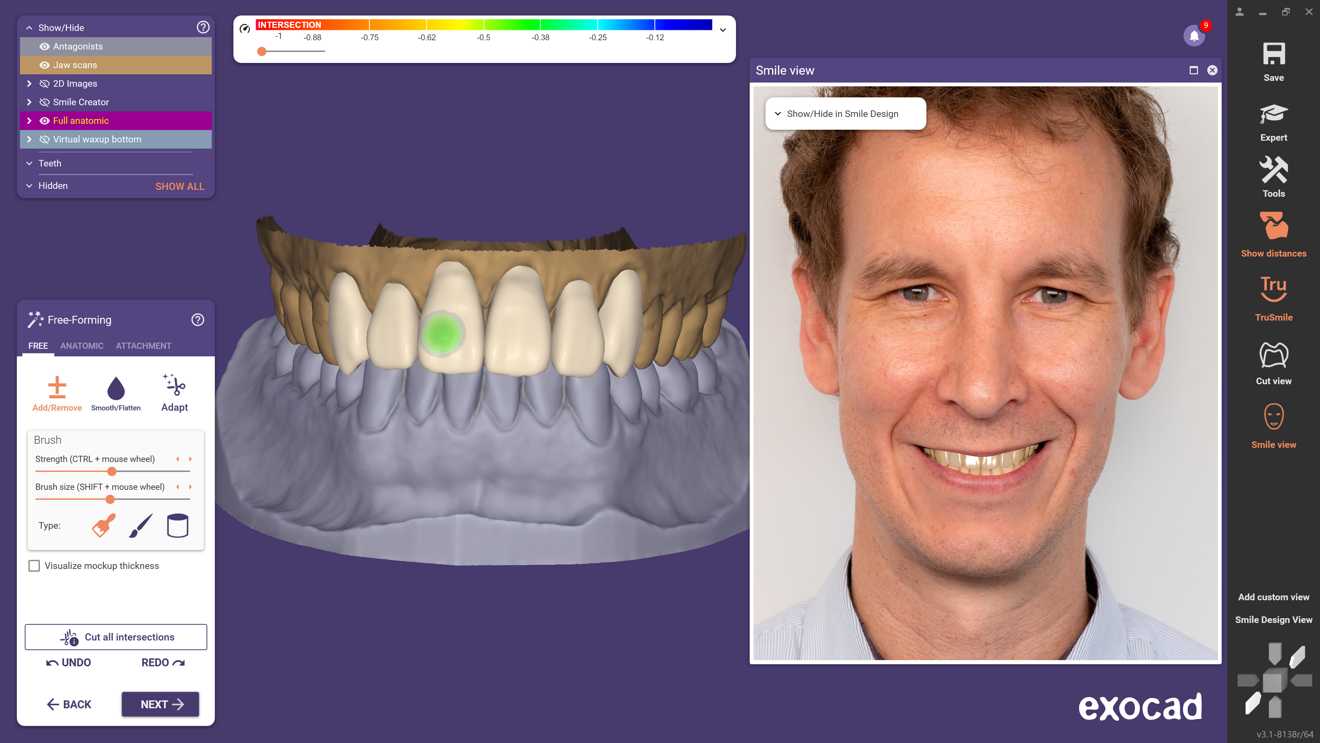Activate the Adapt tool
The width and height of the screenshot is (1320, 743).
[174, 390]
